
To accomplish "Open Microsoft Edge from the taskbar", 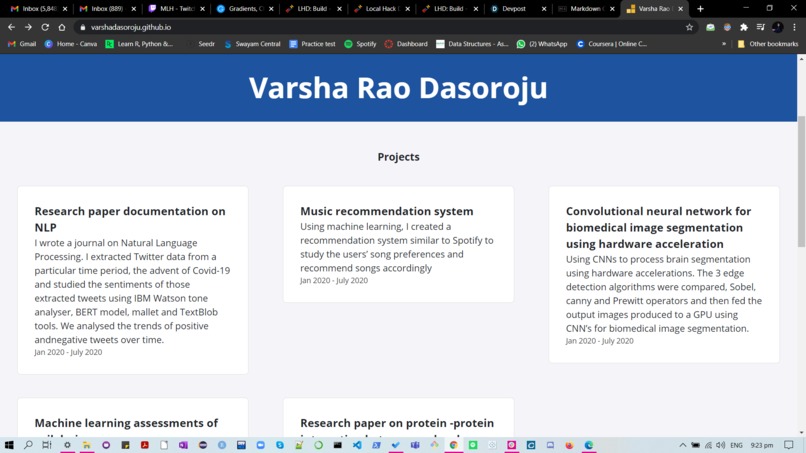I will [x=589, y=445].
